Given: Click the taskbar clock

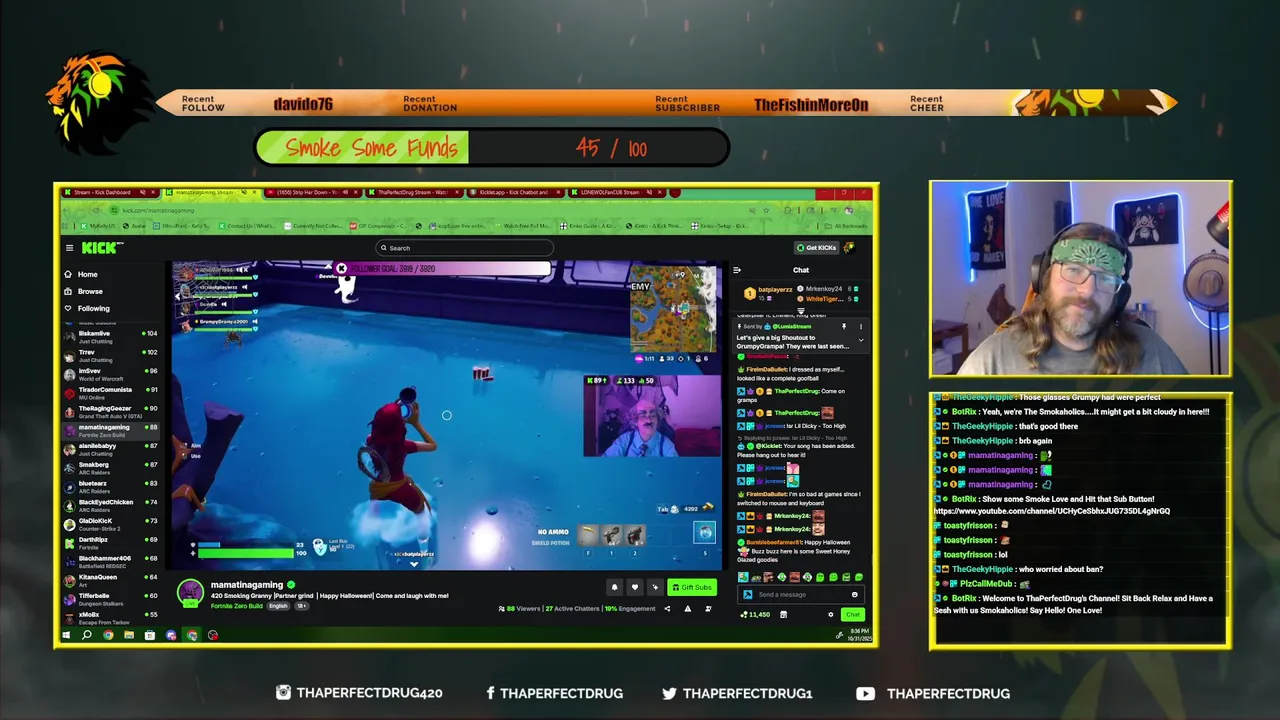Looking at the screenshot, I should coord(859,635).
